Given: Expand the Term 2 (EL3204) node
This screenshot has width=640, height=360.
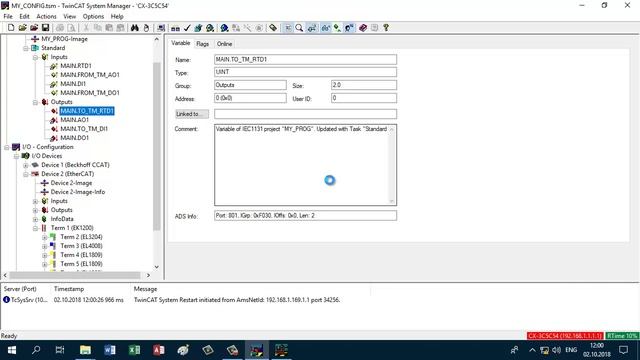Looking at the screenshot, I should pyautogui.click(x=44, y=237).
